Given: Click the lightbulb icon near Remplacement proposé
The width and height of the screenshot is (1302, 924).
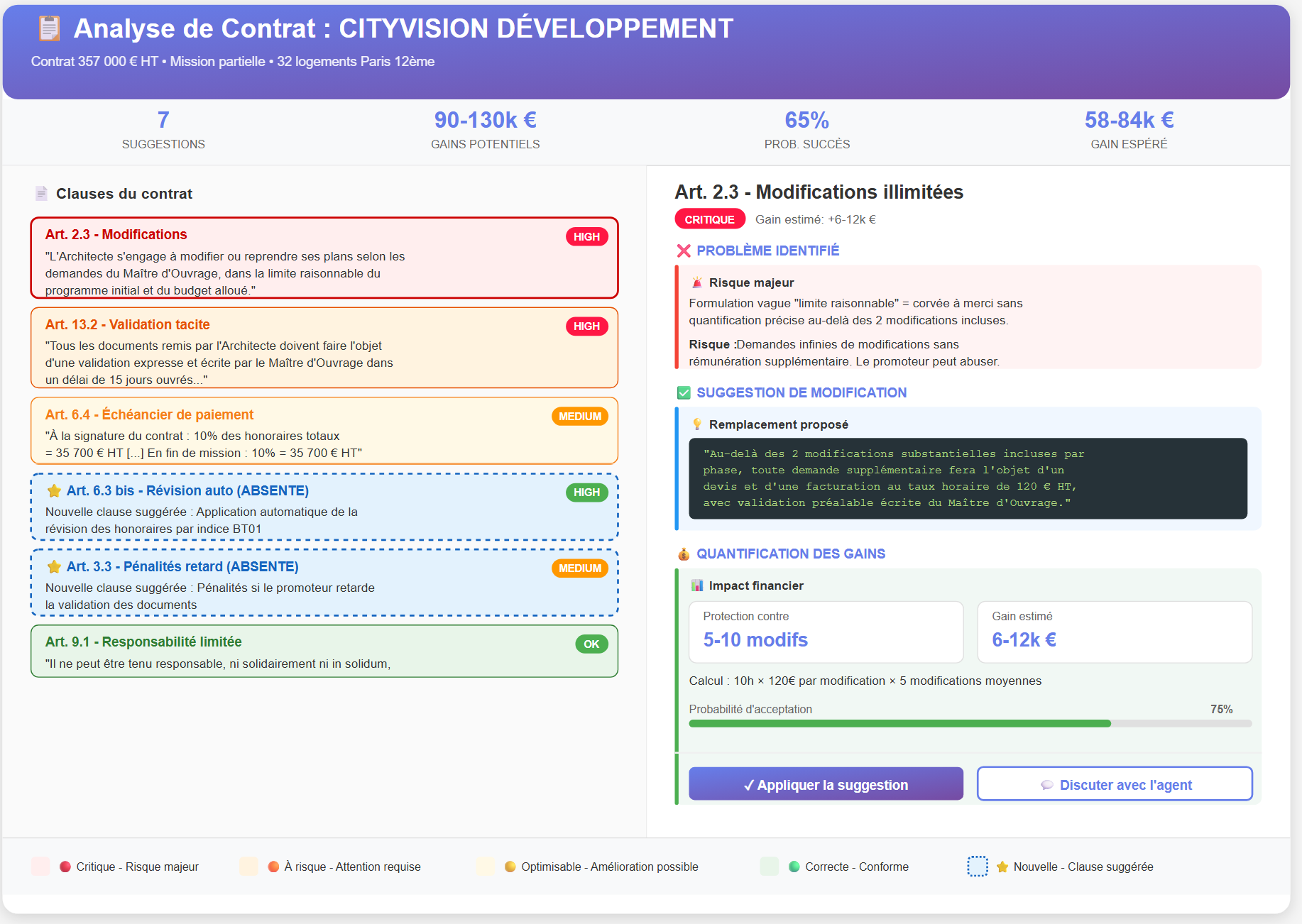Looking at the screenshot, I should coord(699,424).
